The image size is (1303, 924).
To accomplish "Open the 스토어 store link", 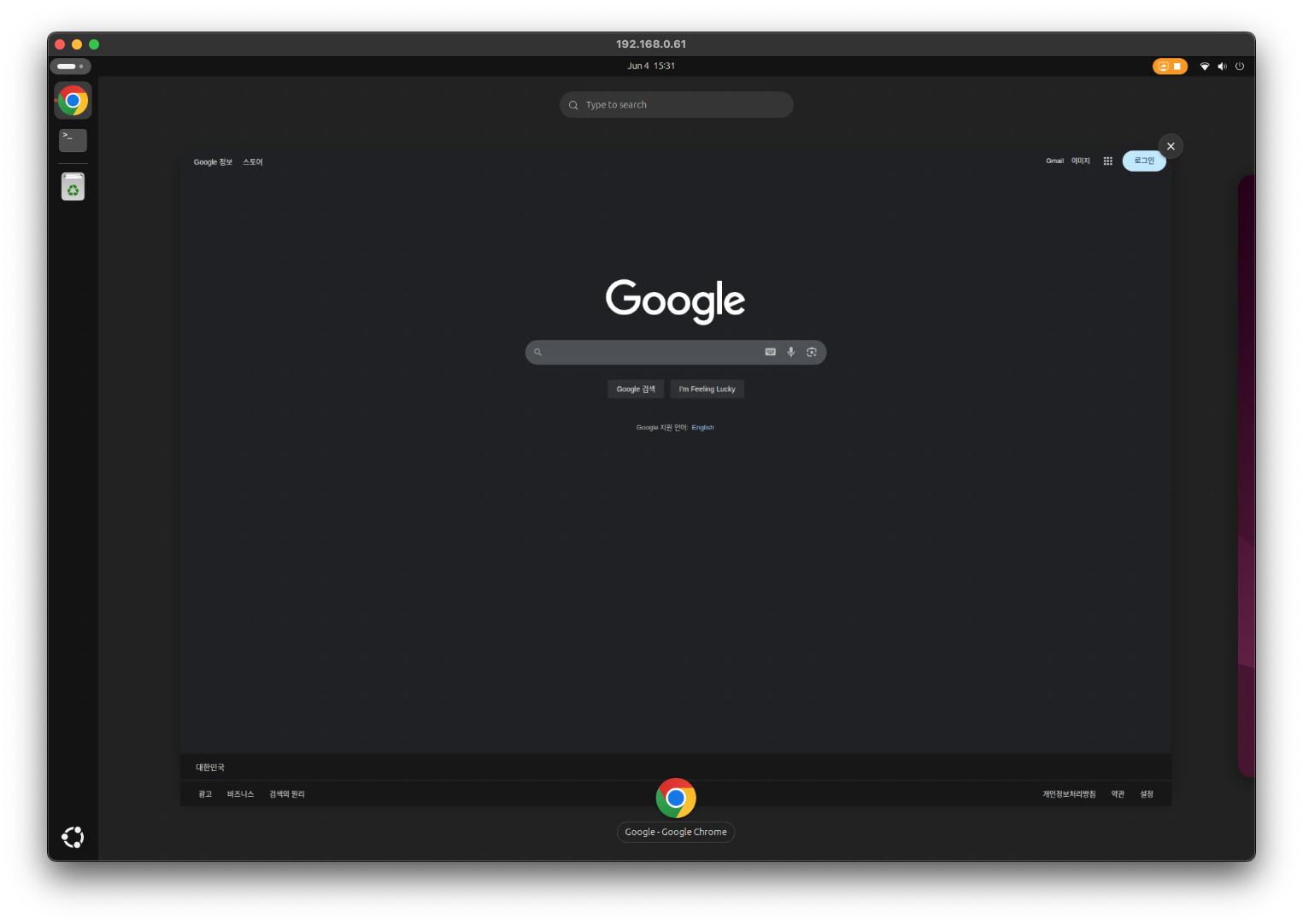I will [x=253, y=161].
